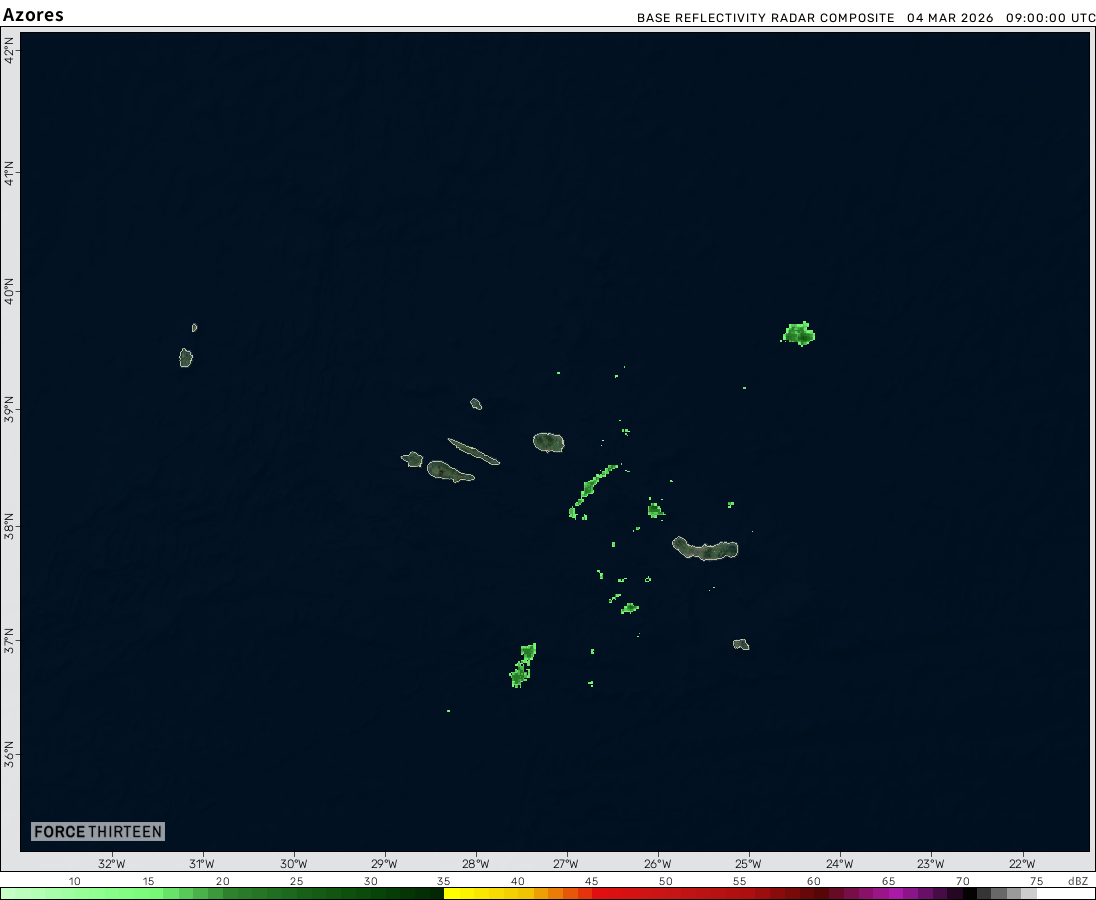This screenshot has height=900, width=1096.
Task: Select Terceira island on the map
Action: (x=549, y=442)
